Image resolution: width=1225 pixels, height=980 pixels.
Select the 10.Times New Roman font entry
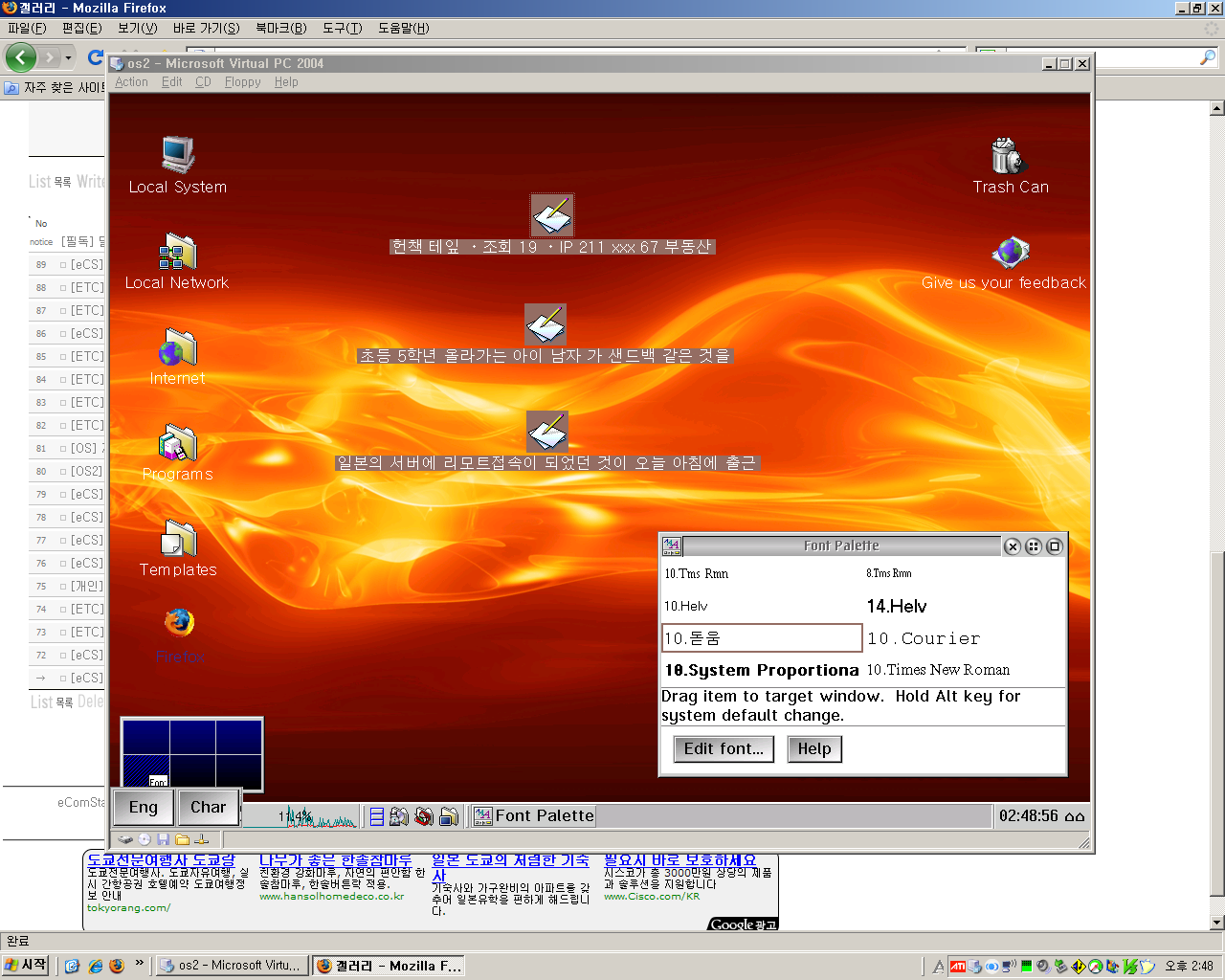938,670
